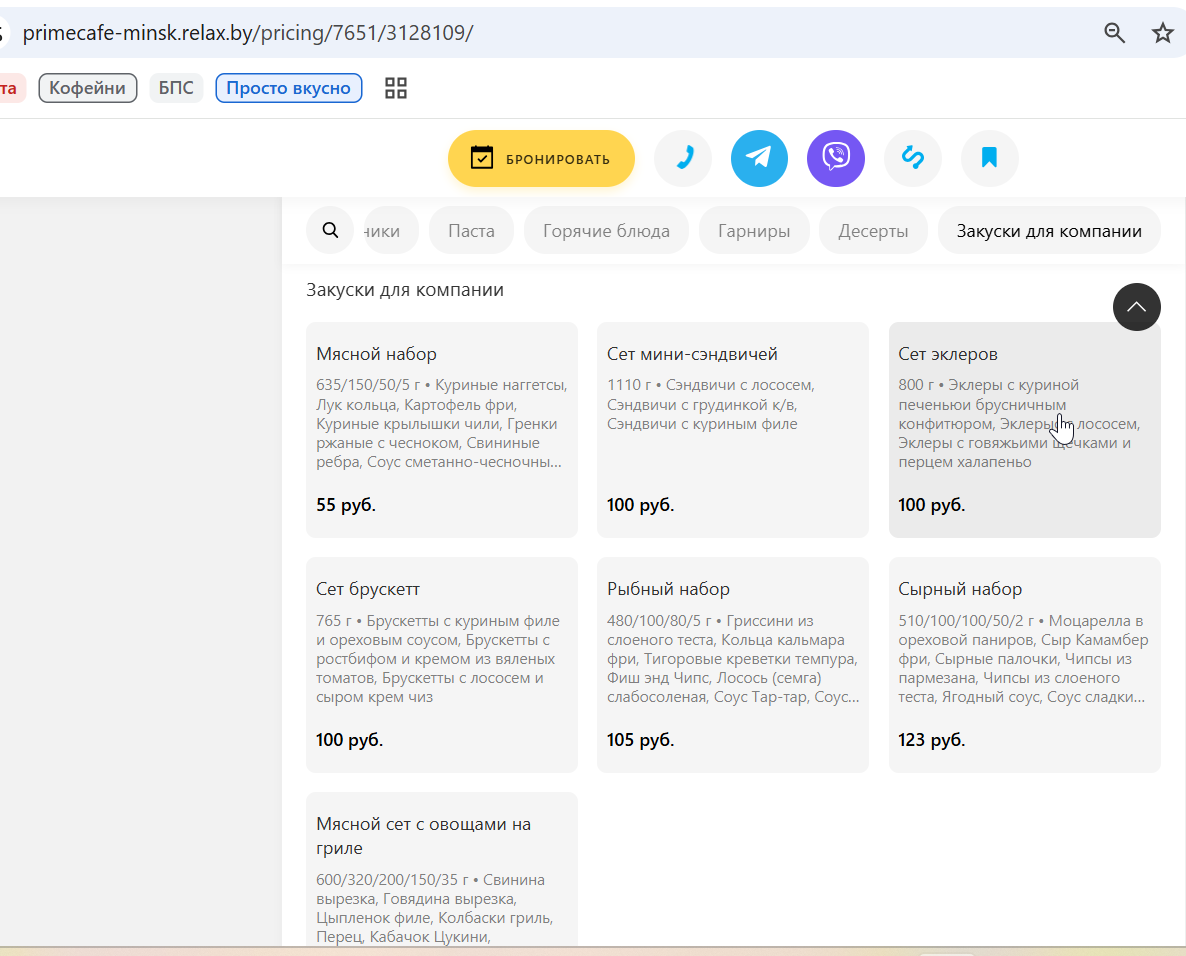Switch to the Гарниры category

(754, 230)
